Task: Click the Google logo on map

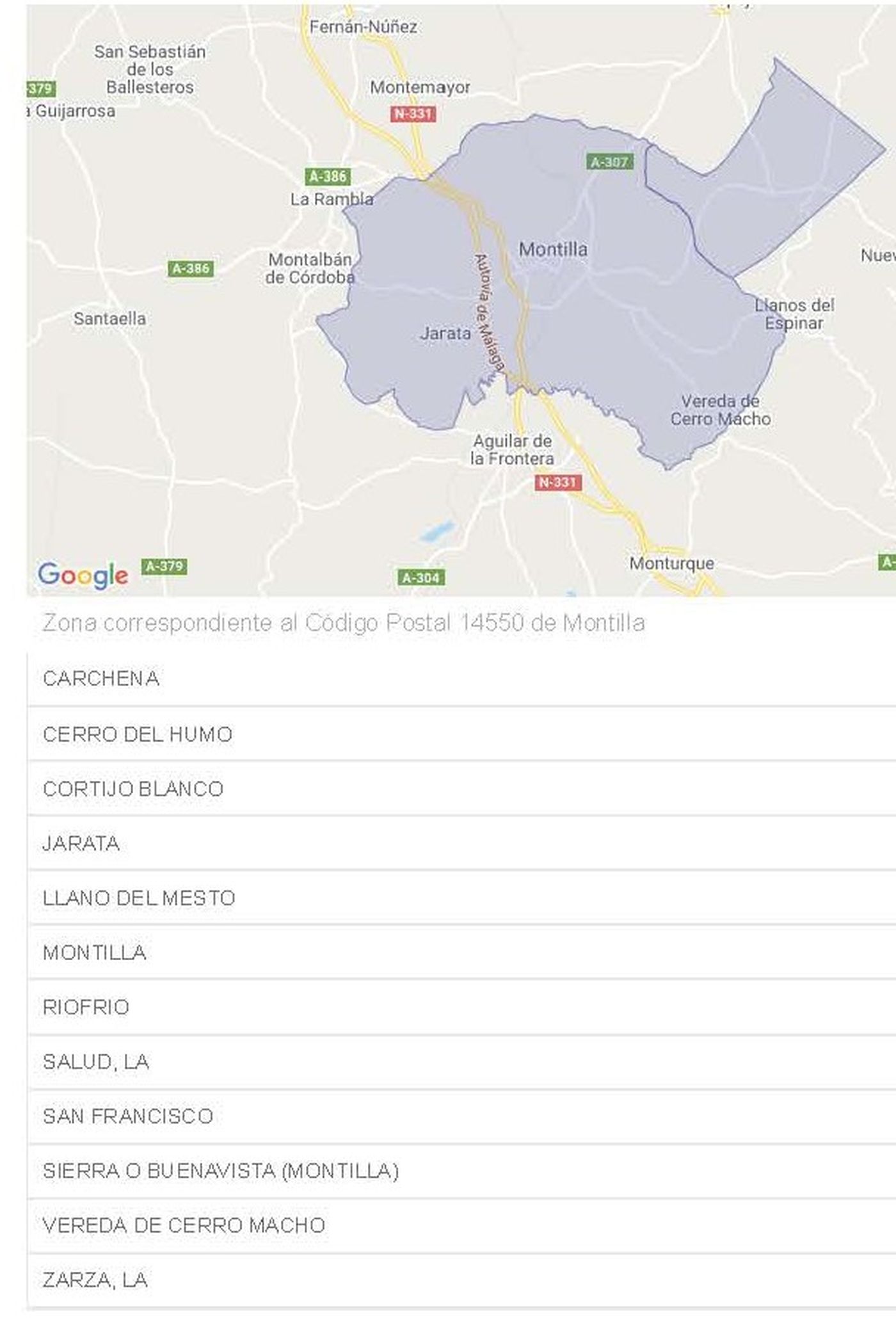Action: (x=83, y=575)
